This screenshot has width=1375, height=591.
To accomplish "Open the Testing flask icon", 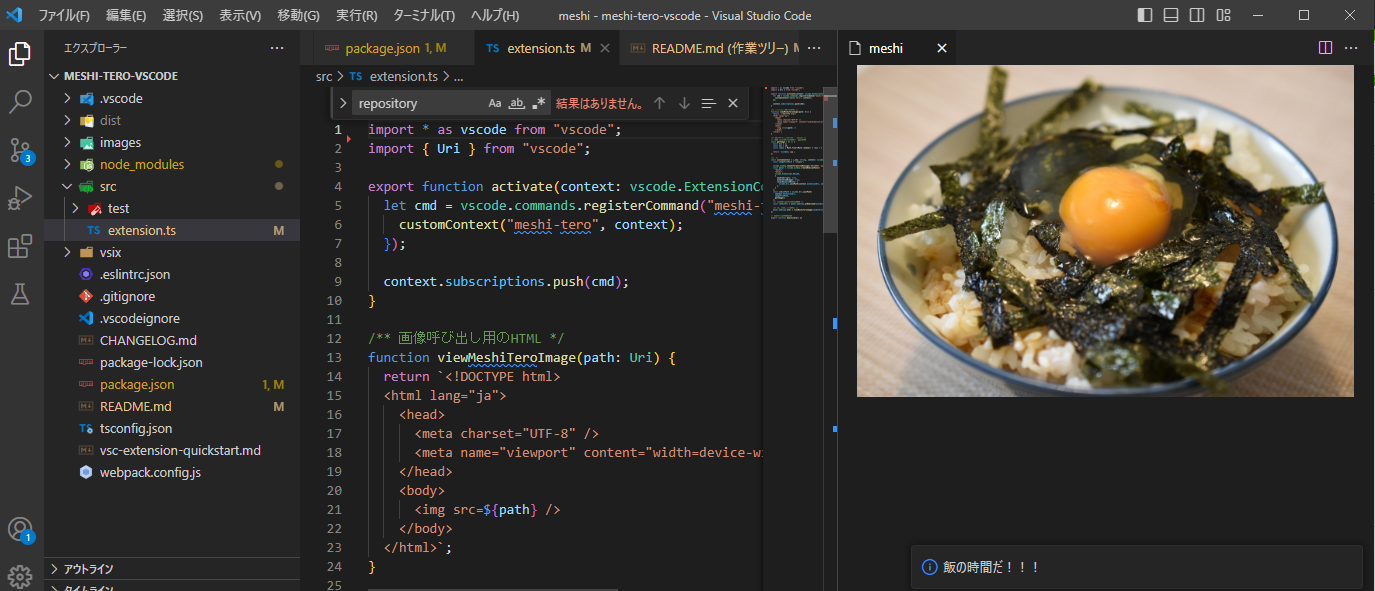I will (x=20, y=294).
